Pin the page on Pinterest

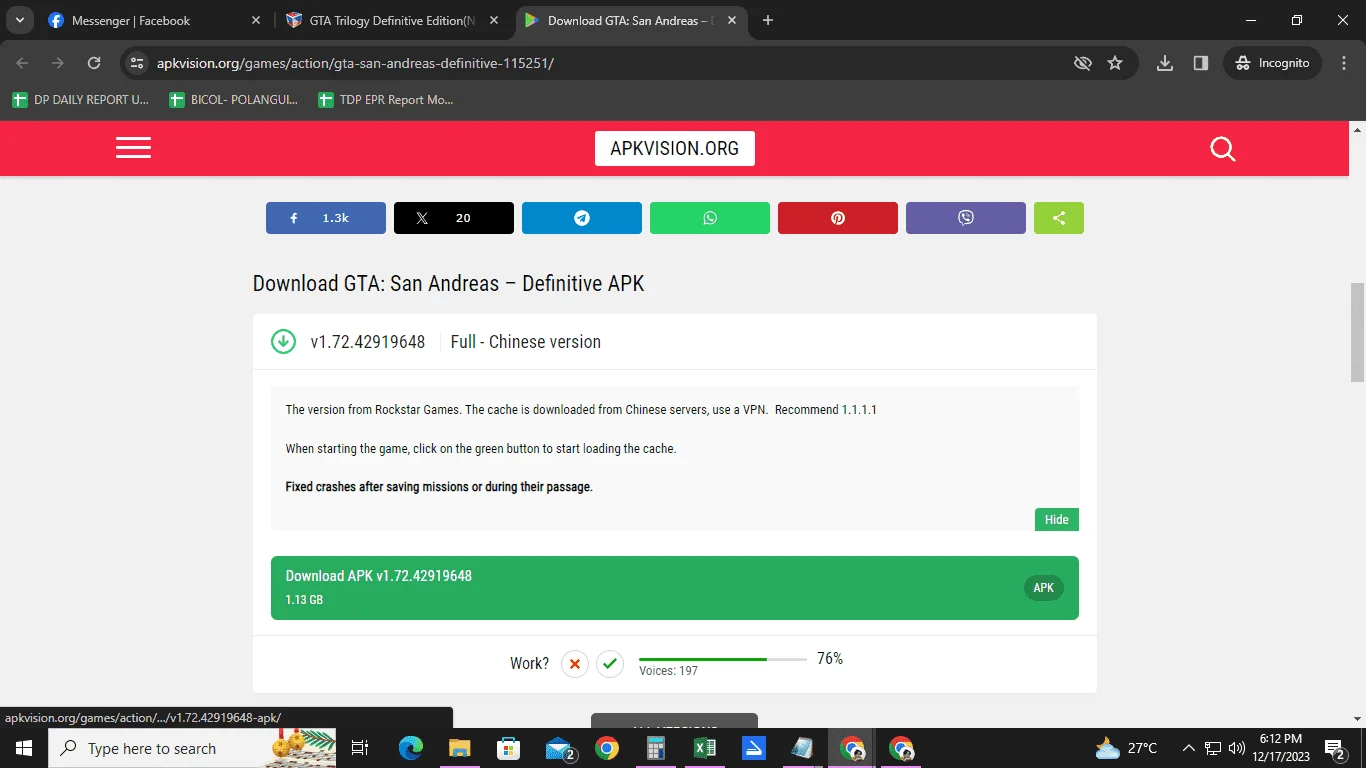pos(838,218)
